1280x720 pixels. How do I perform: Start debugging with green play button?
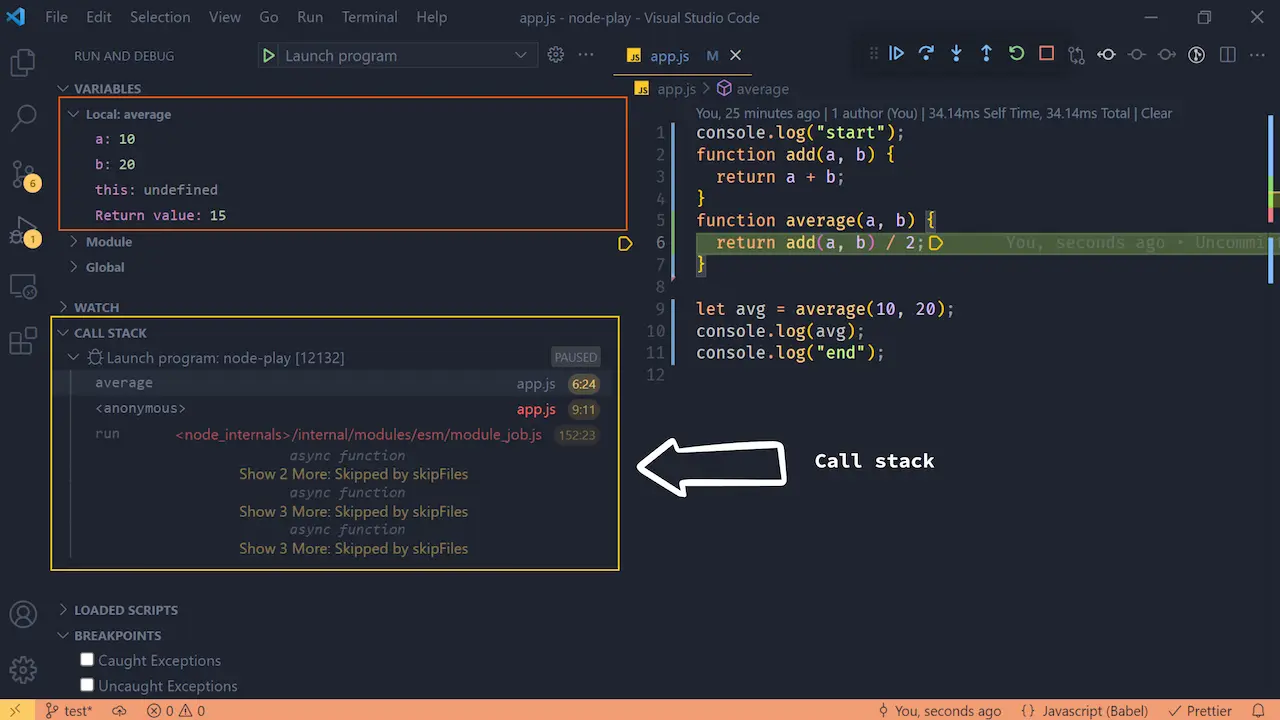tap(268, 56)
